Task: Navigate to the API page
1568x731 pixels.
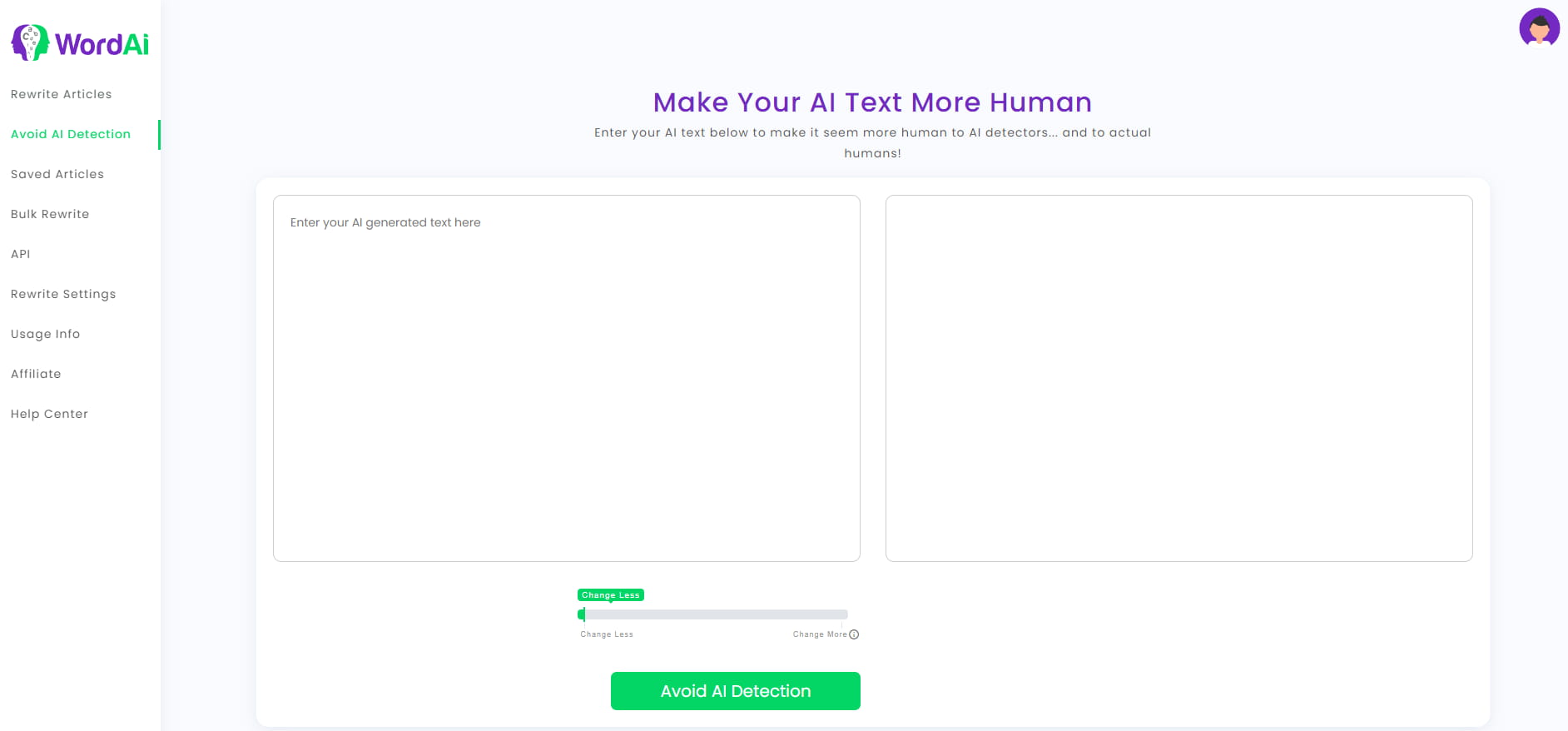Action: pyautogui.click(x=21, y=254)
